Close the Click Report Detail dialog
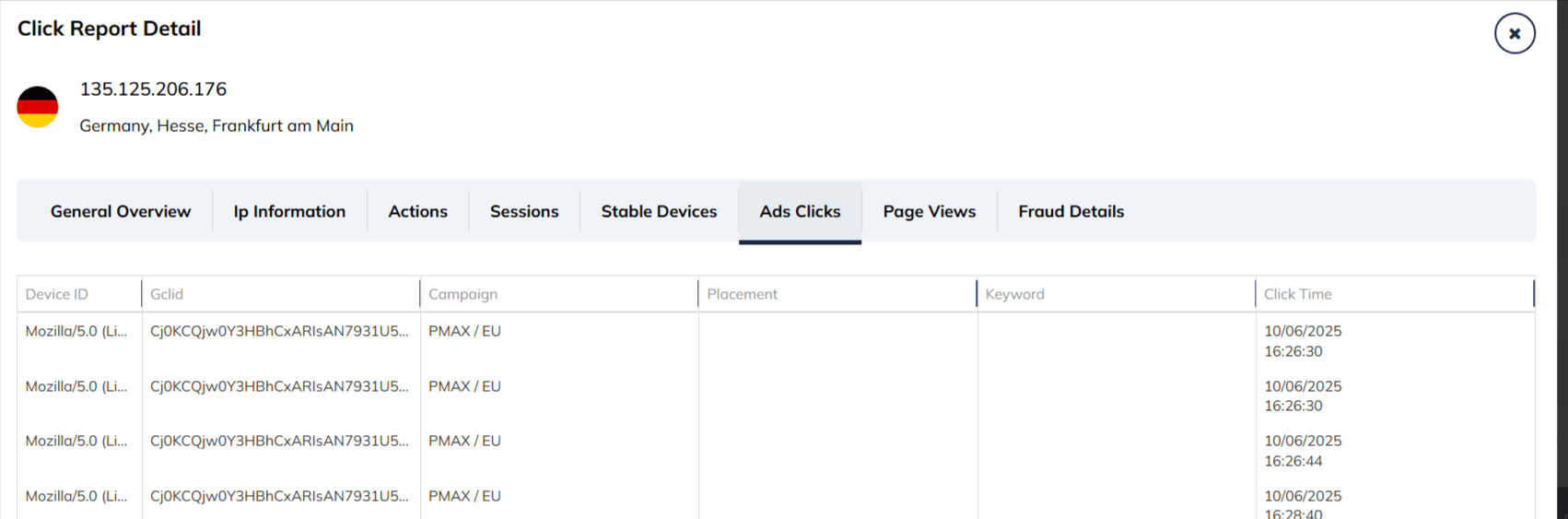 coord(1514,33)
